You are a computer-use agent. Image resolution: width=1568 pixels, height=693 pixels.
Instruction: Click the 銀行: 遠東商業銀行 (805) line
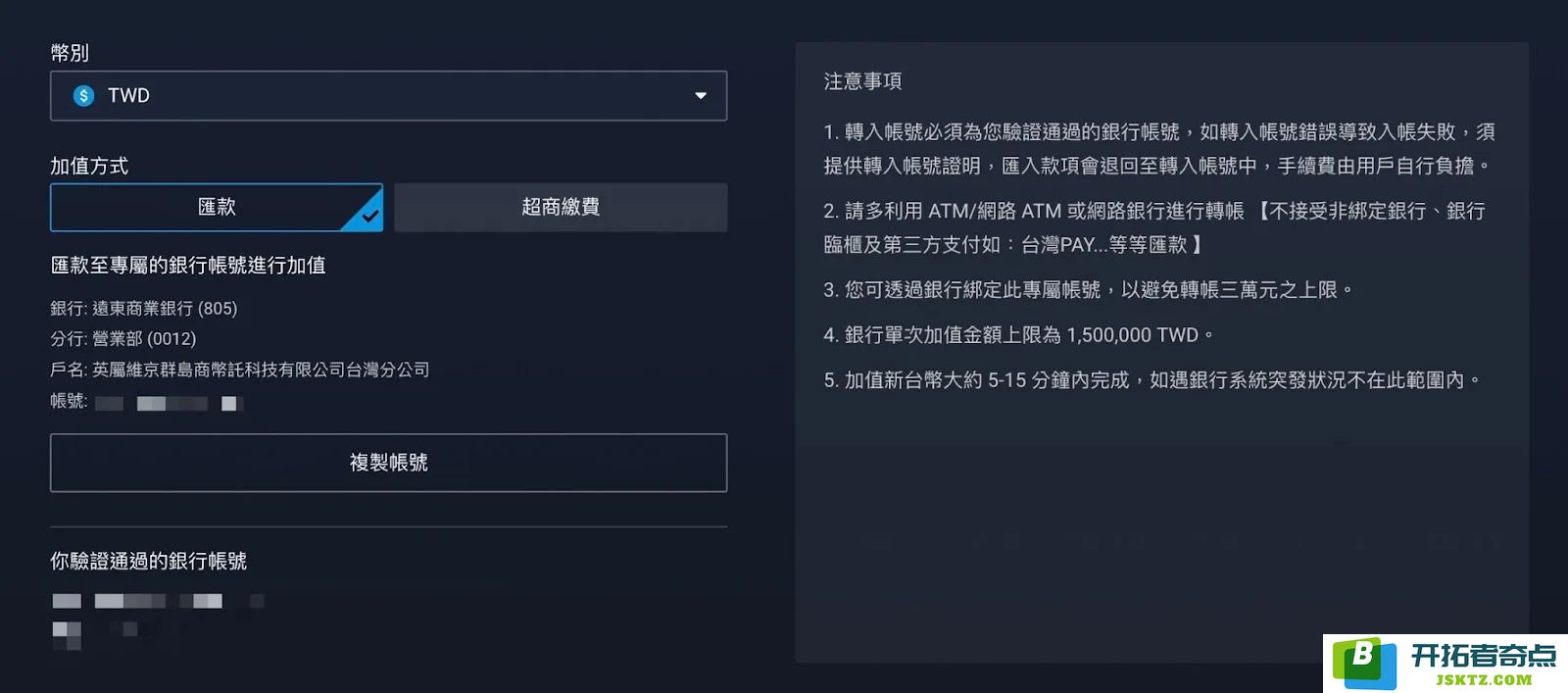coord(144,309)
